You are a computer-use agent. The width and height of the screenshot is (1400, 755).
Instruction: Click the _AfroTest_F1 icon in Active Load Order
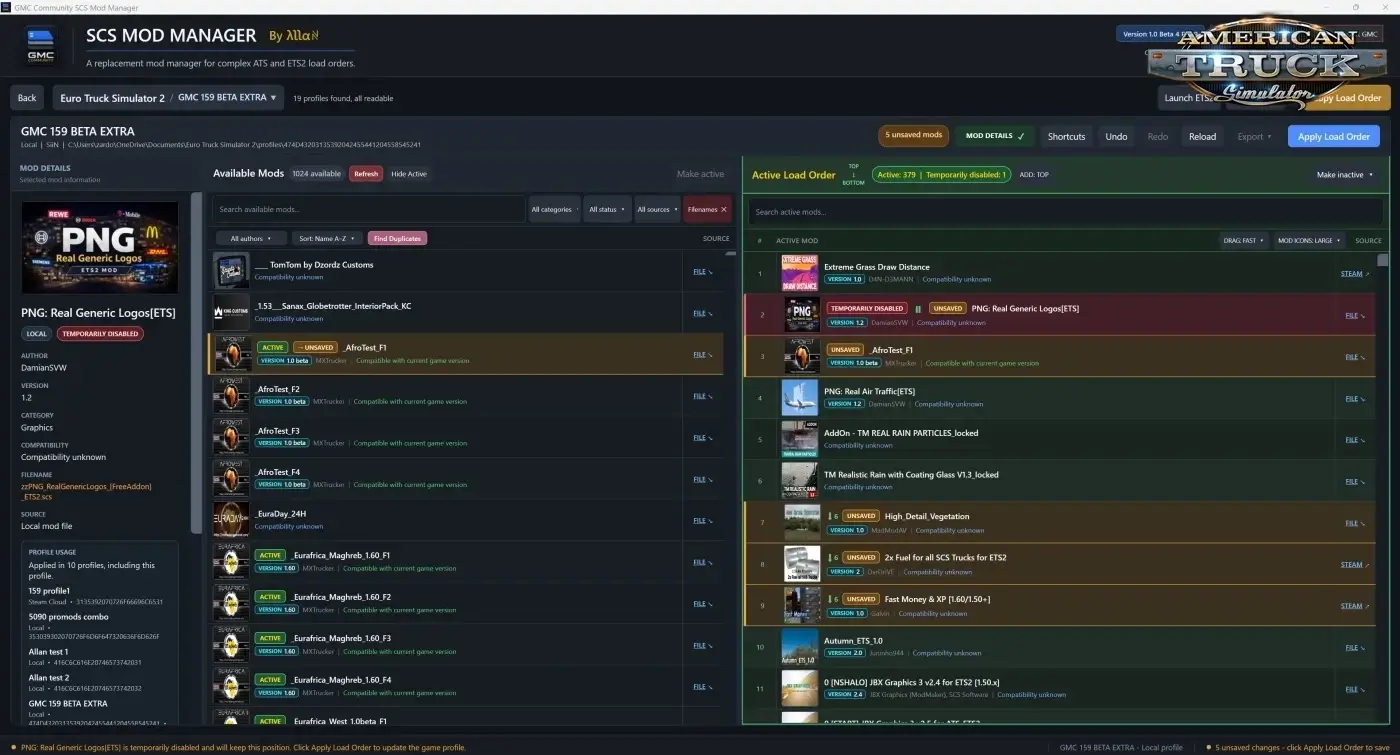pos(802,356)
